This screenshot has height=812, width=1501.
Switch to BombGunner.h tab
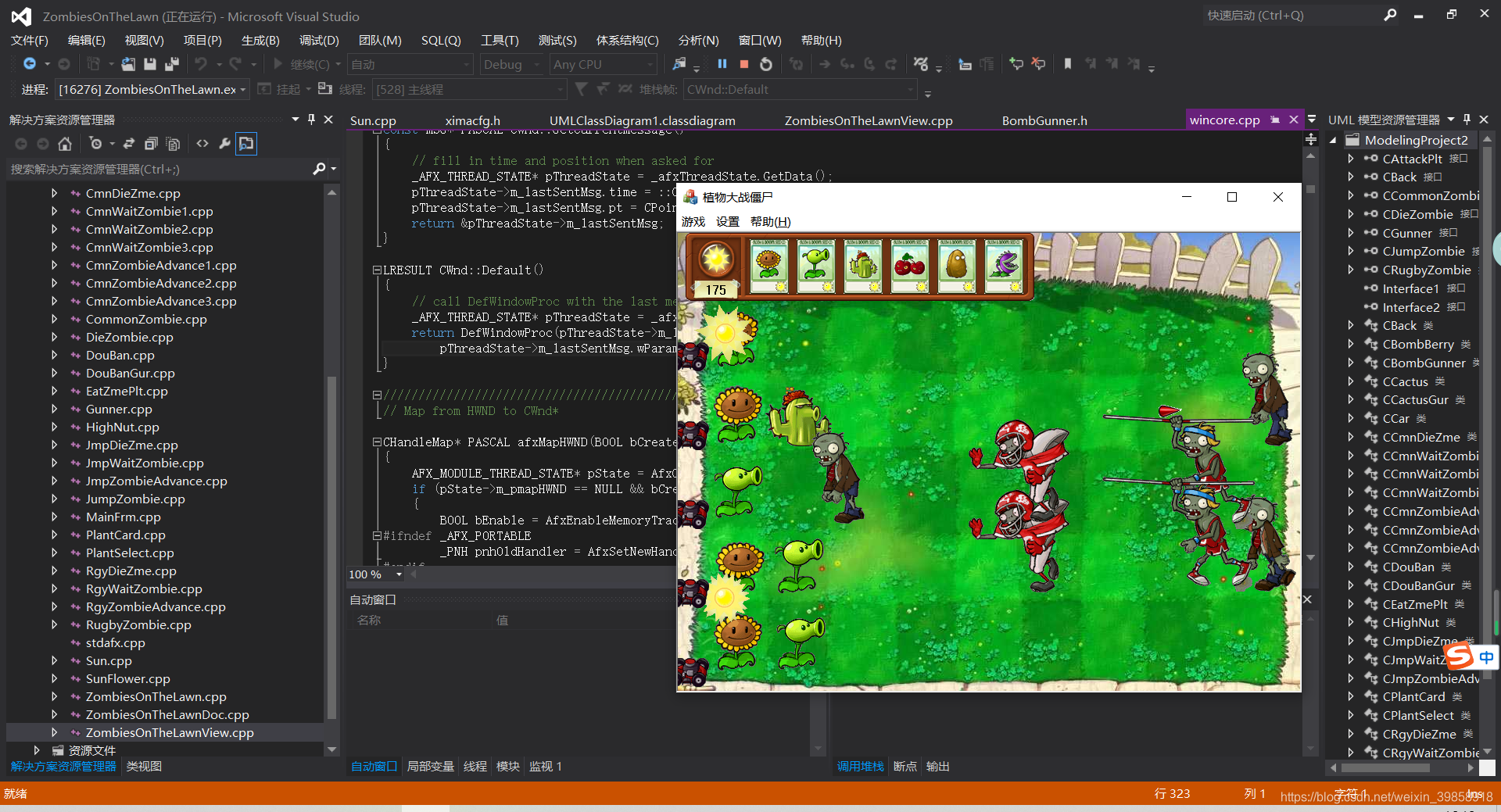click(1044, 120)
